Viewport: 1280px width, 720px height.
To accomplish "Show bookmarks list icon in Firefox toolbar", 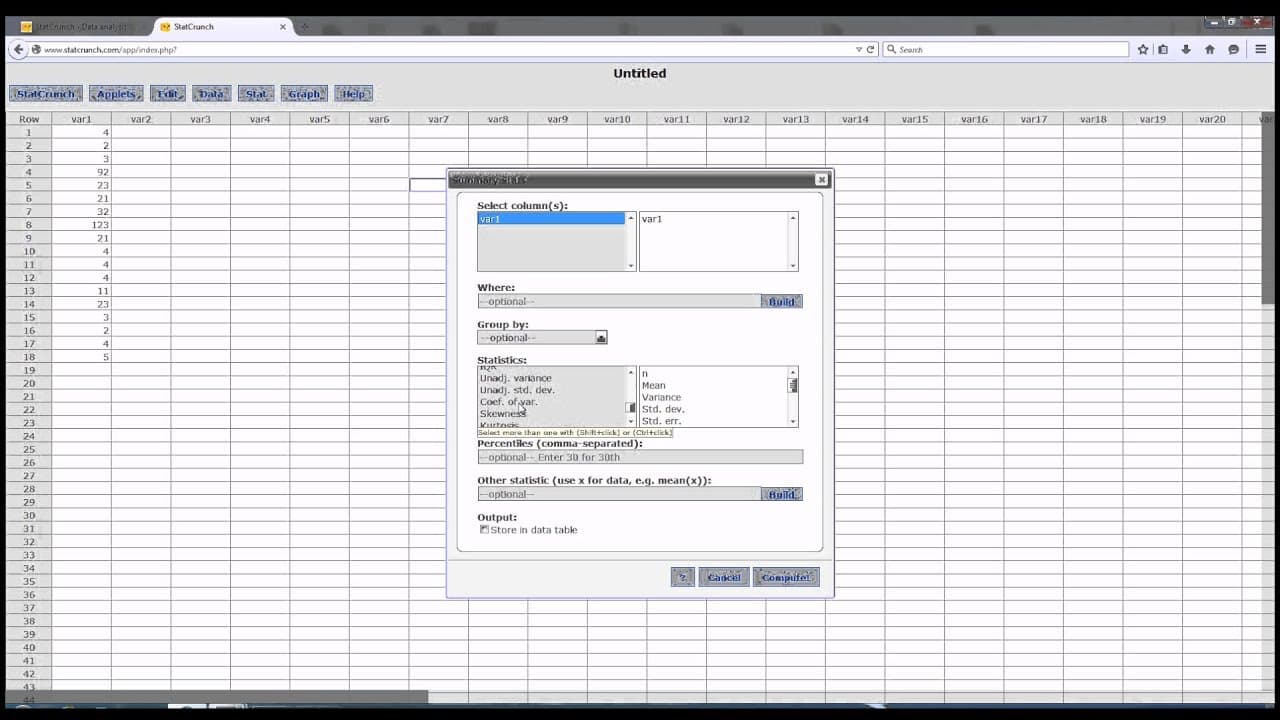I will [1163, 49].
